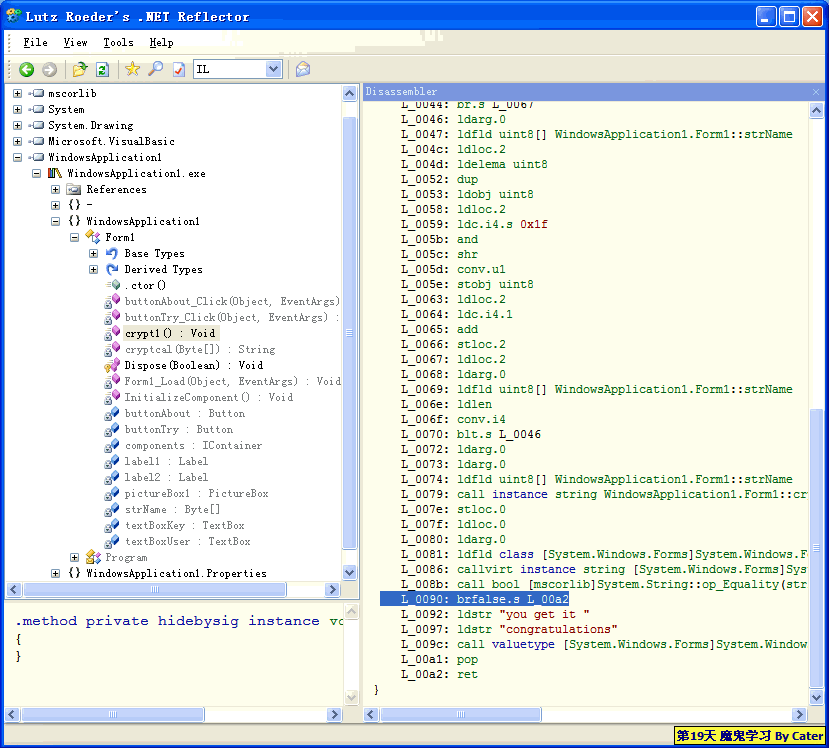Image resolution: width=829 pixels, height=748 pixels.
Task: Select the cryptcal(Byte[]) : String method
Action: tap(200, 349)
